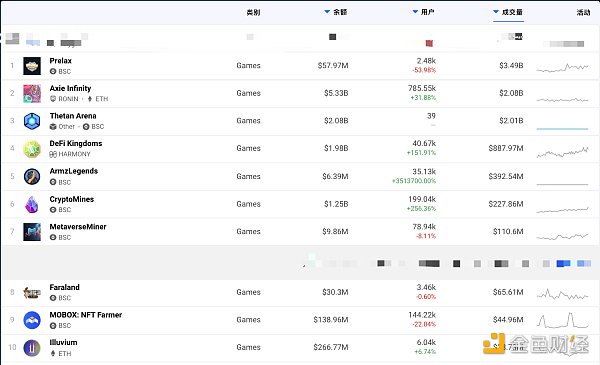The height and width of the screenshot is (365, 600).
Task: View the Faraland activity sparkline chart
Action: (x=562, y=294)
